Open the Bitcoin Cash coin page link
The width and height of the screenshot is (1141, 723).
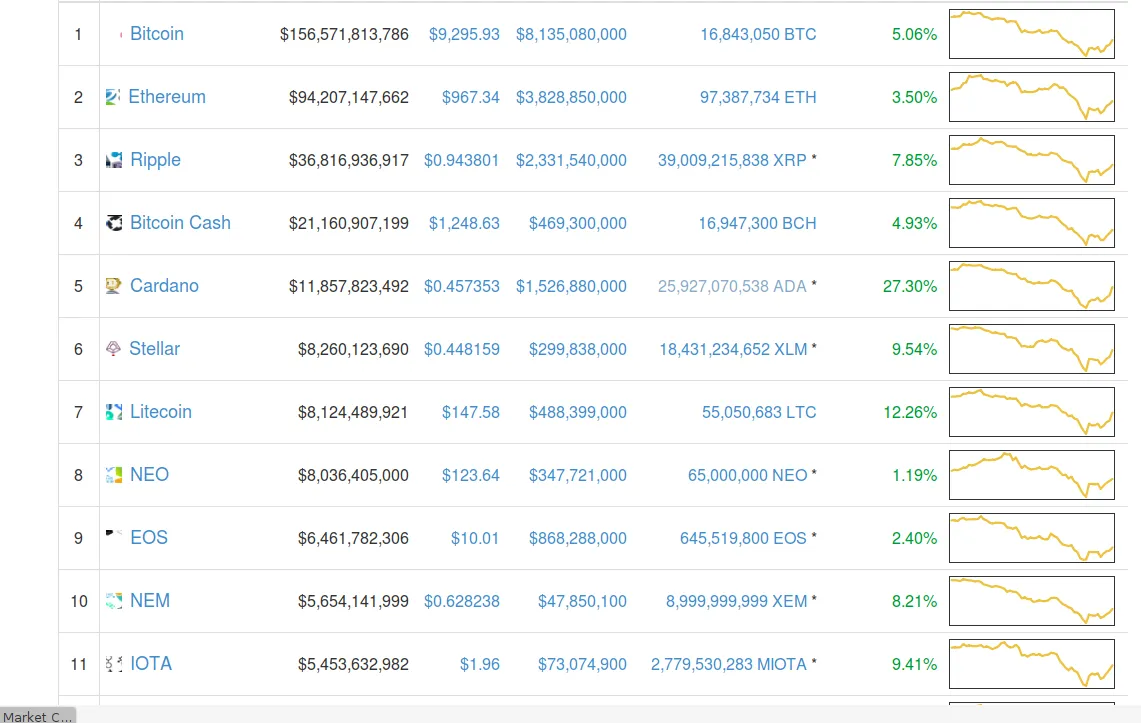tap(180, 223)
